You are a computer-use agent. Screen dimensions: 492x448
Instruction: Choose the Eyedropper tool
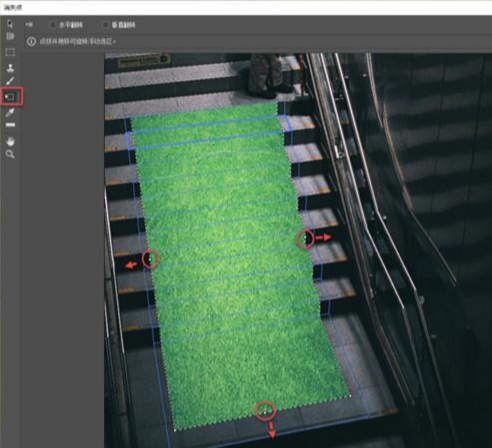click(10, 113)
